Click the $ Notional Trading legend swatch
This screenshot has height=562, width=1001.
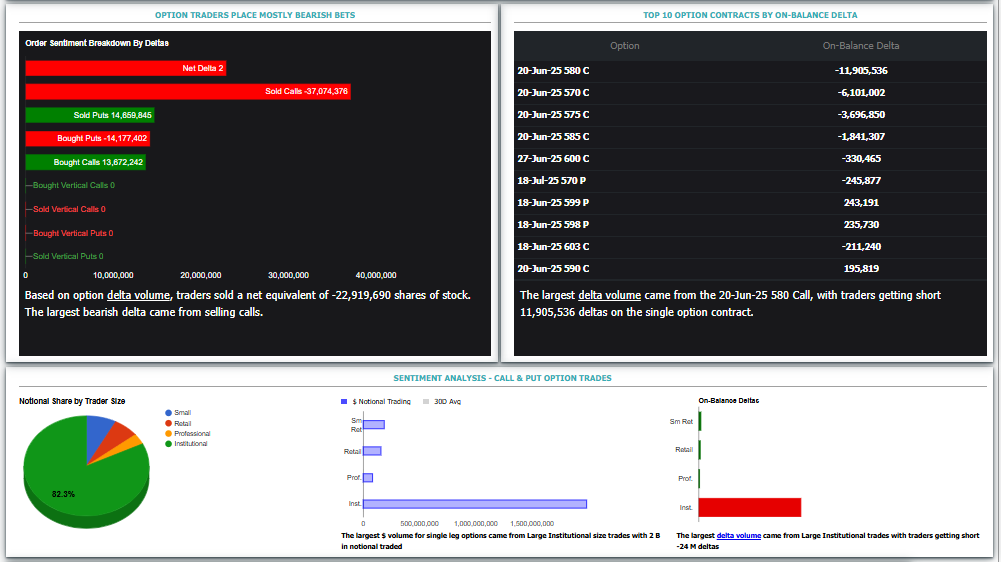click(x=344, y=402)
